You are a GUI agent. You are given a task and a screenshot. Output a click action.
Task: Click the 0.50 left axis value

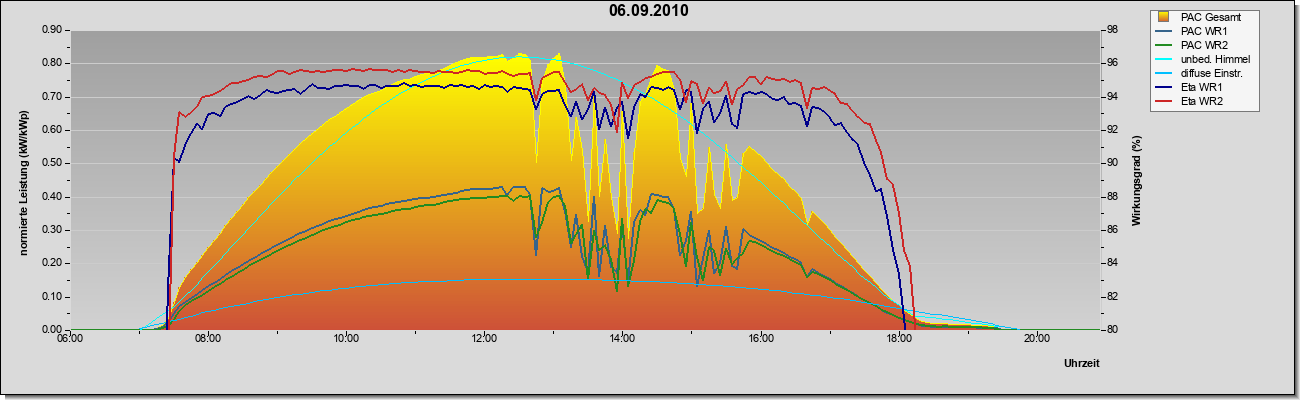(x=52, y=163)
